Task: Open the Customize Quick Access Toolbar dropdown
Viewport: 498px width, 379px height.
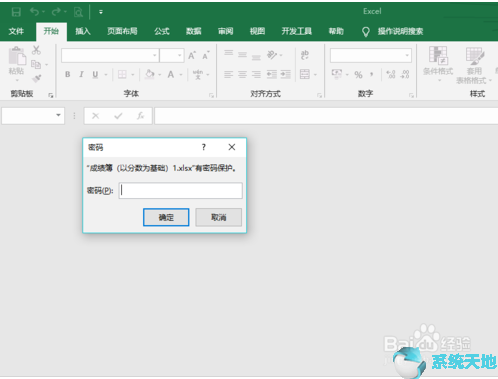Action: [x=101, y=12]
